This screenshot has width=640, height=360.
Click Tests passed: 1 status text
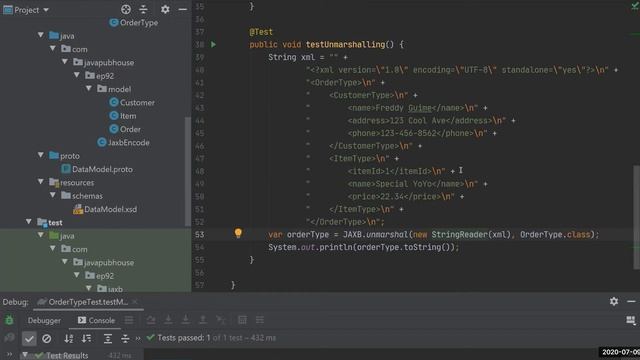tap(184, 338)
